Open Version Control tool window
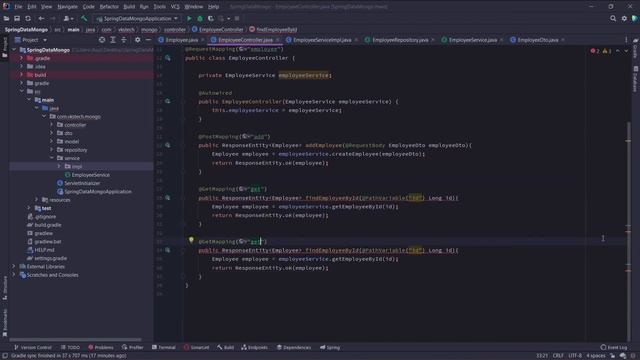 (x=33, y=347)
